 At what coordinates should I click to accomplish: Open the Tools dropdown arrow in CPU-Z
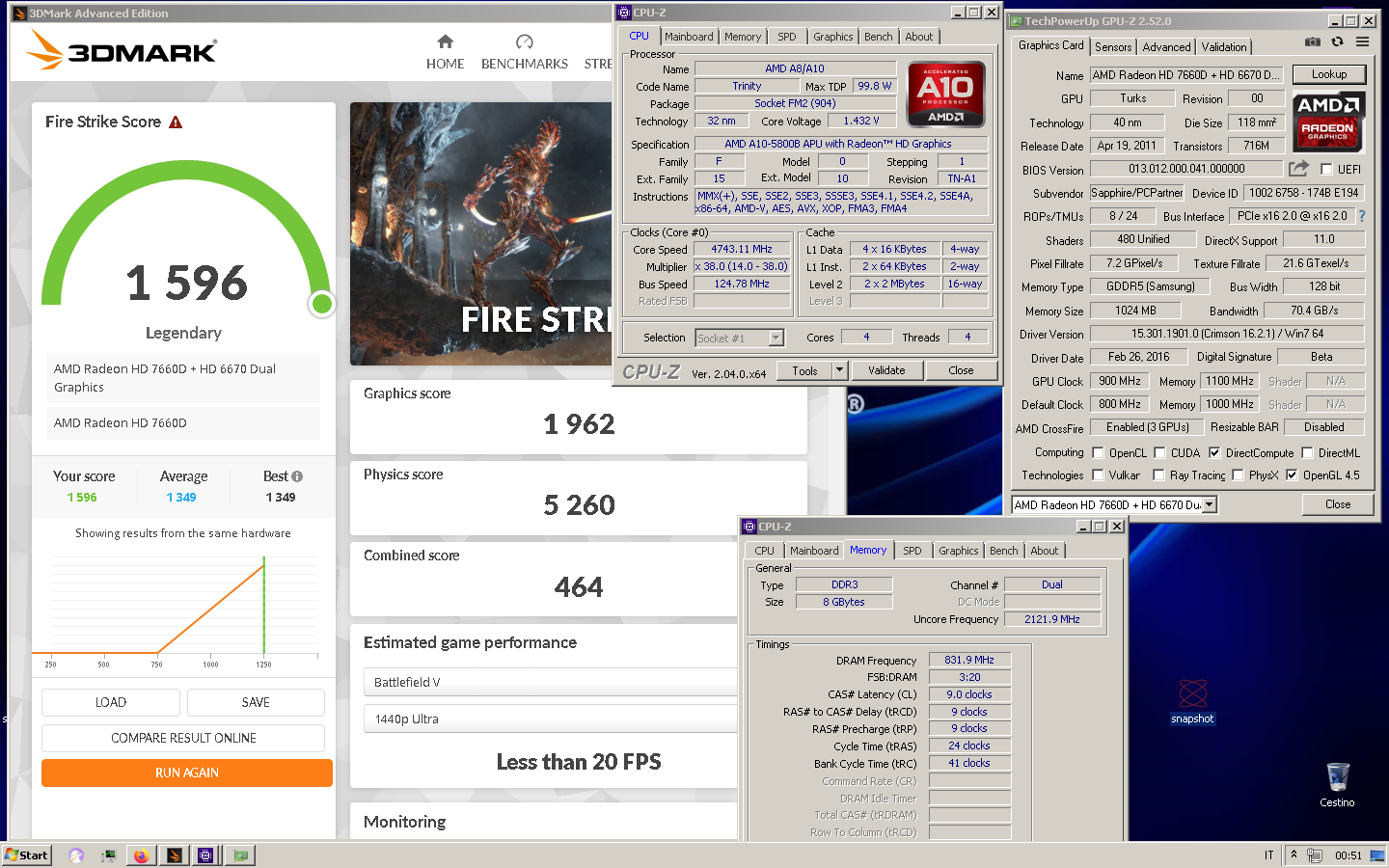tap(839, 370)
